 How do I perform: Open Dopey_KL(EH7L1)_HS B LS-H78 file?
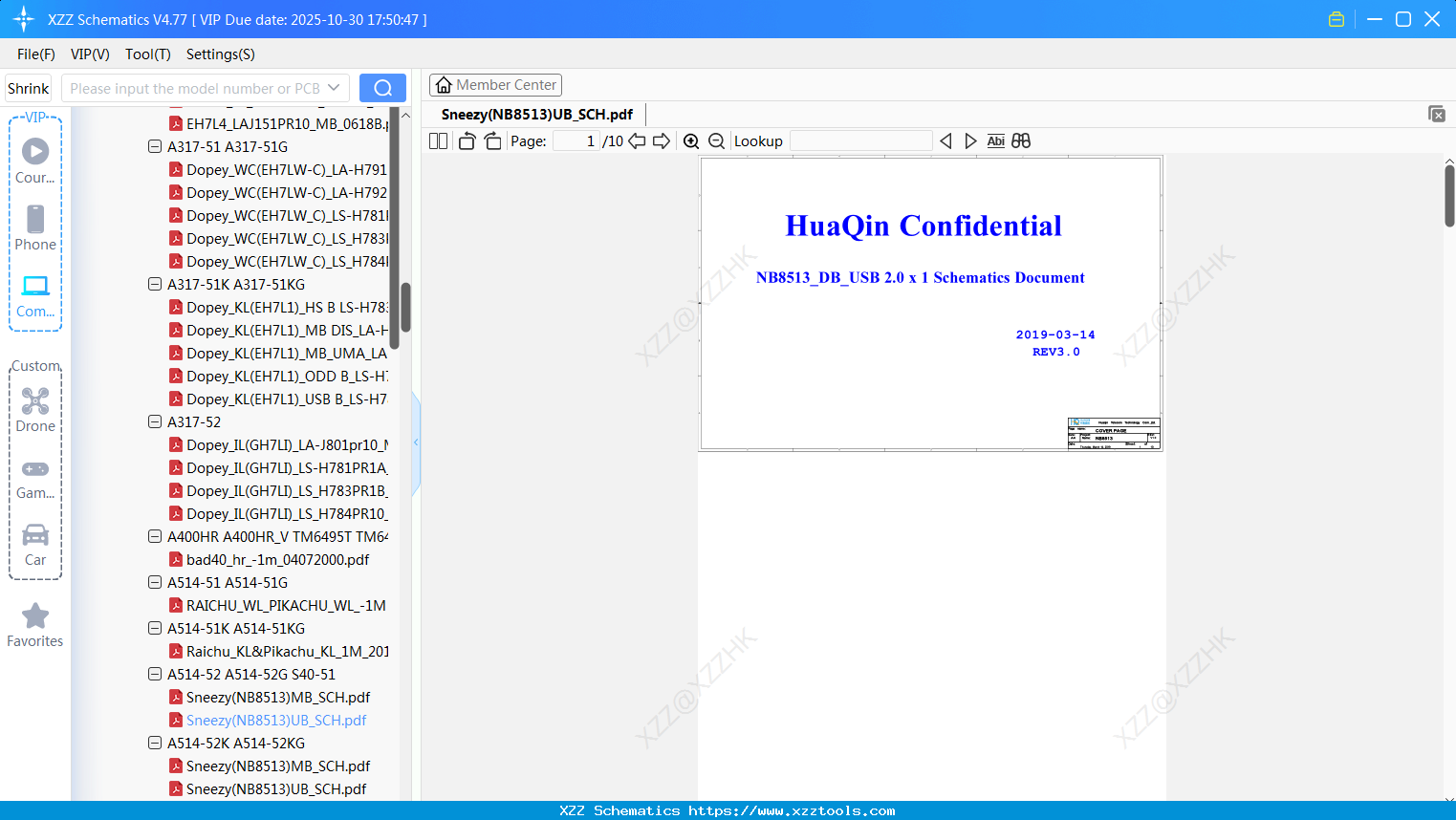point(278,308)
